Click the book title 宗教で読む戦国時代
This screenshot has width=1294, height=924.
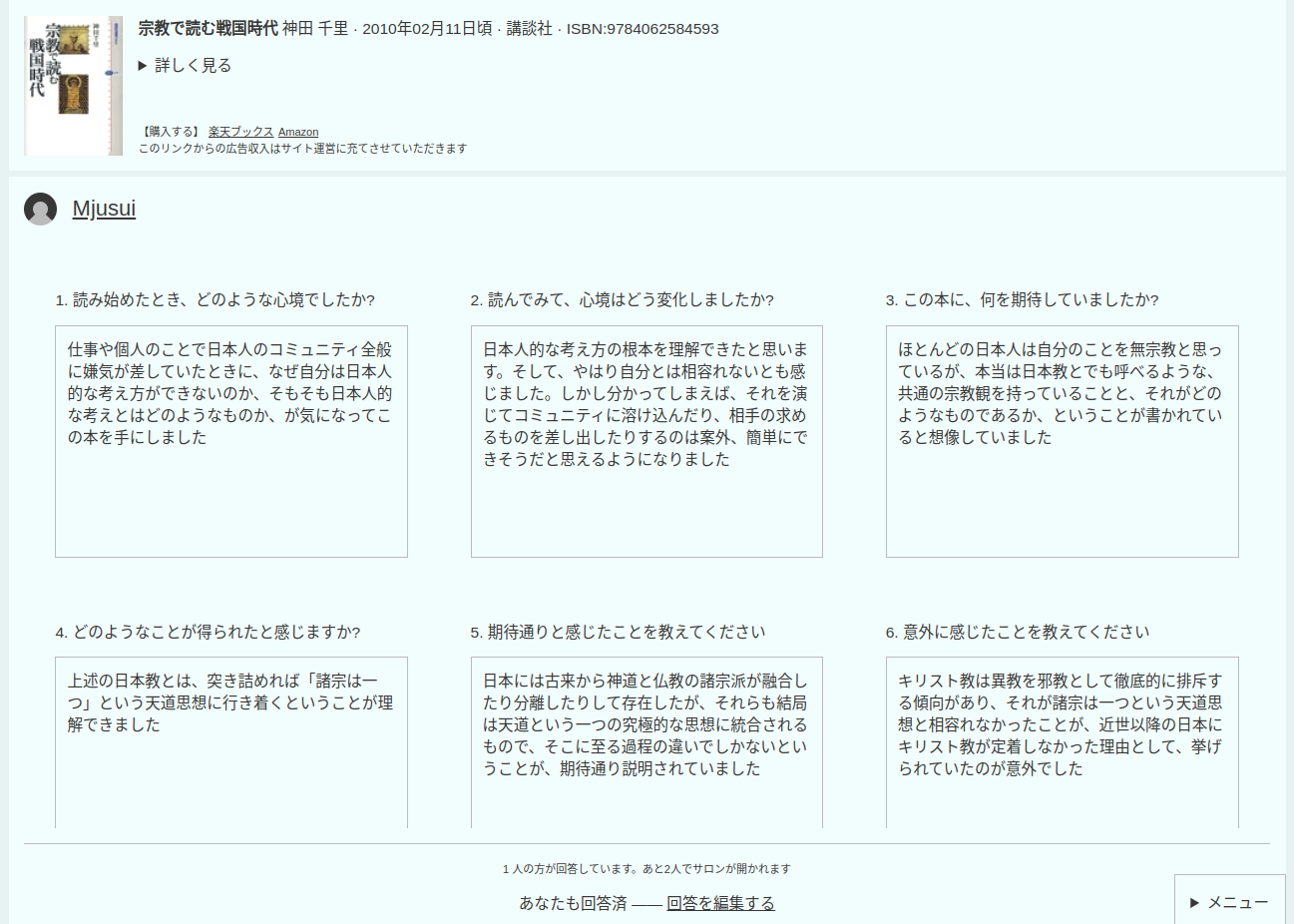click(208, 29)
